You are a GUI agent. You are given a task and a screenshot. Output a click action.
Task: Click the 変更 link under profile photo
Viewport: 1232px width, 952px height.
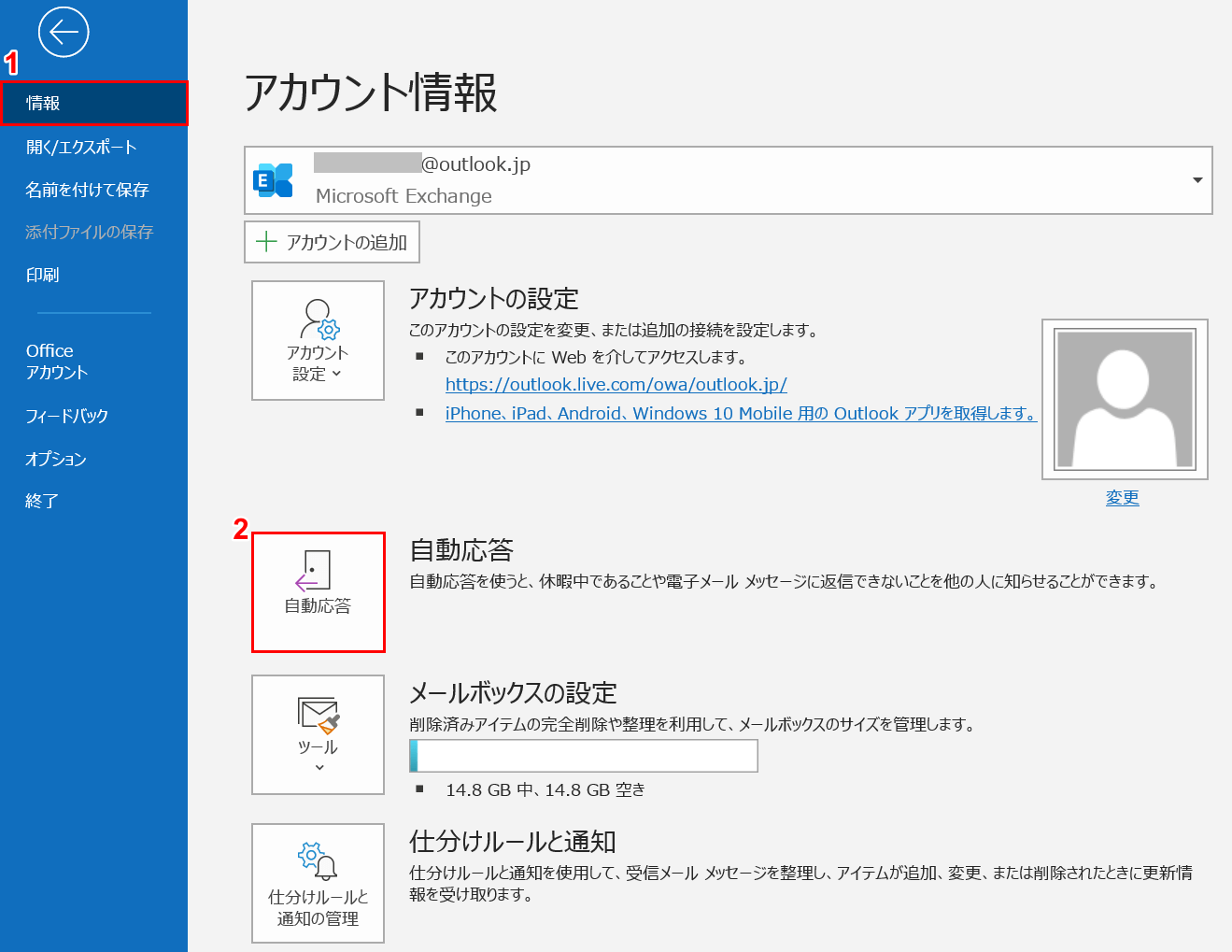pyautogui.click(x=1122, y=497)
